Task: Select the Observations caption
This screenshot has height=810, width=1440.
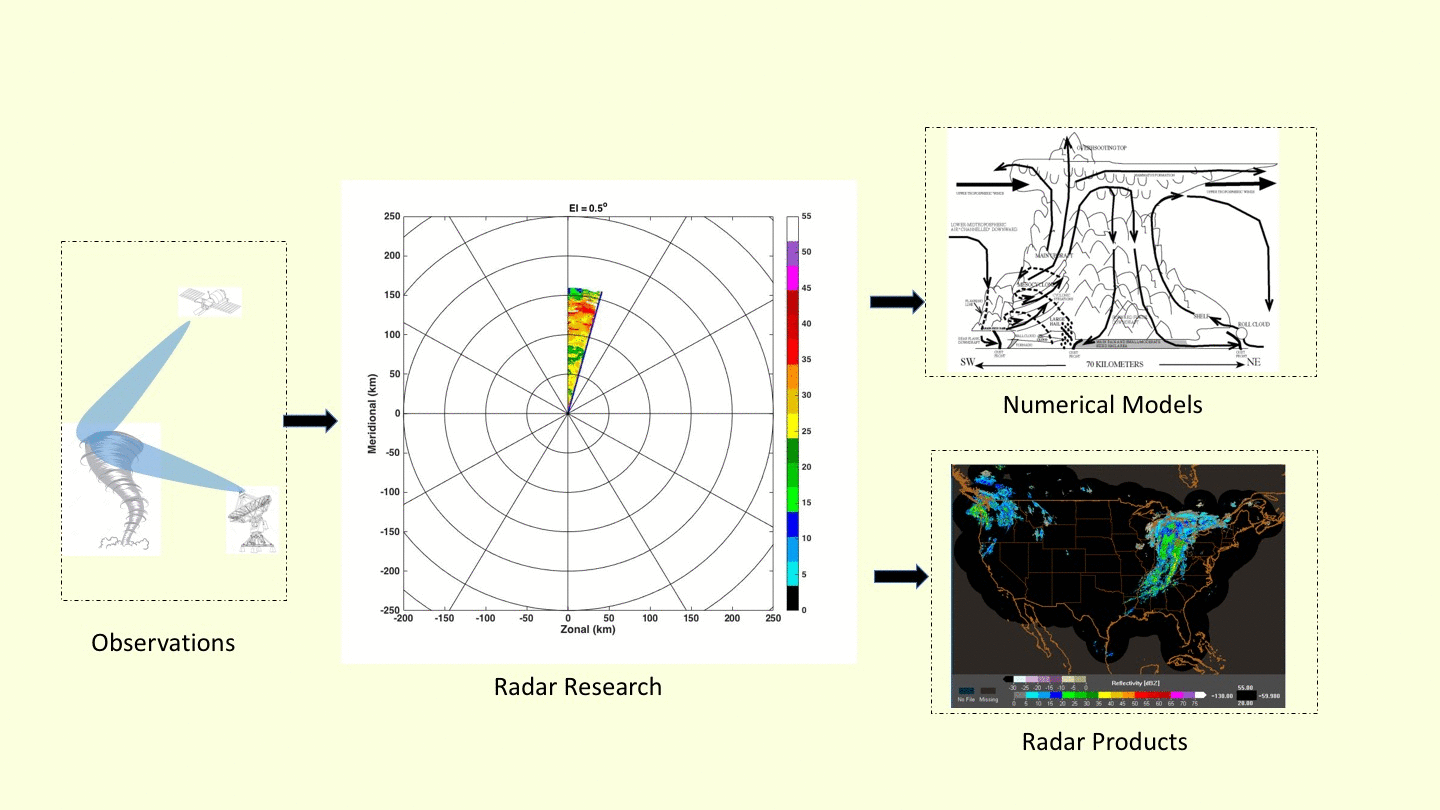Action: 163,642
